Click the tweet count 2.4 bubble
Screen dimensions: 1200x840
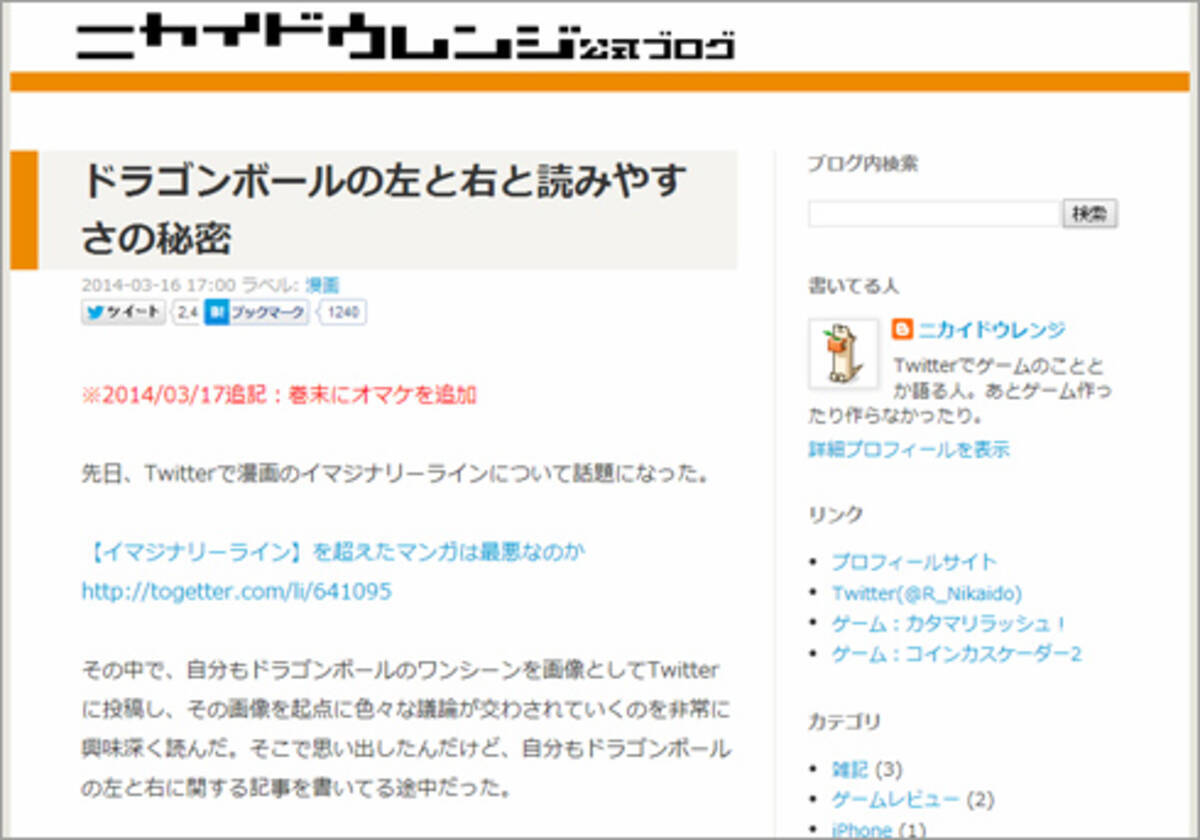(186, 312)
